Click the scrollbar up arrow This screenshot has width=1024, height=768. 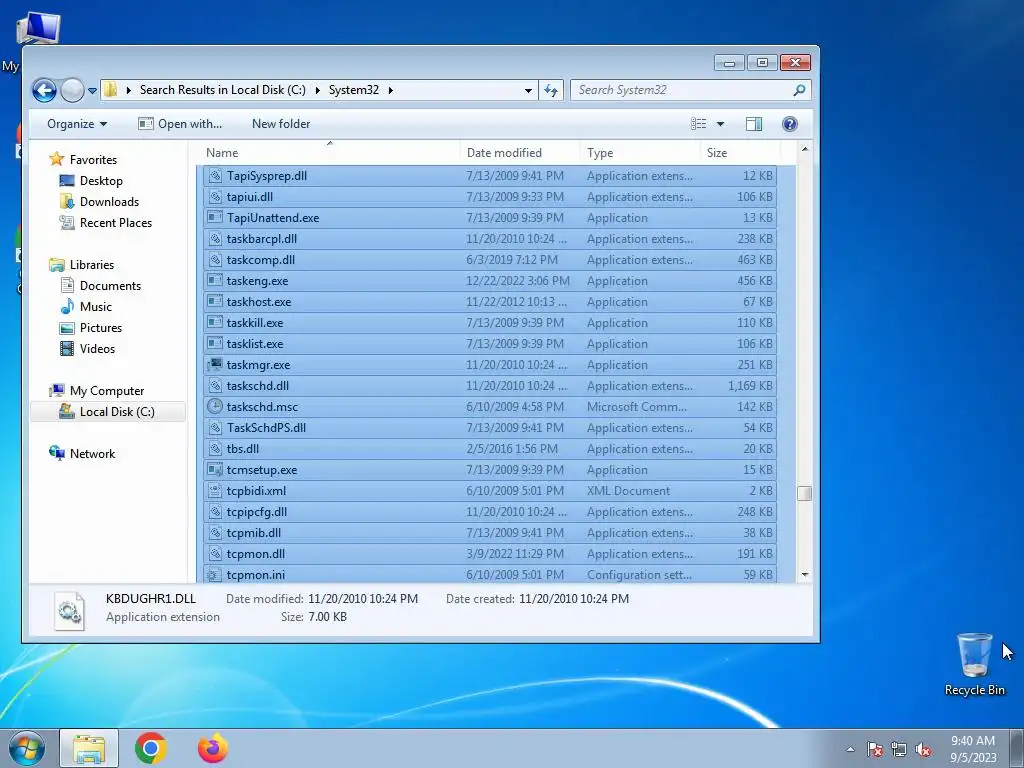pyautogui.click(x=805, y=149)
